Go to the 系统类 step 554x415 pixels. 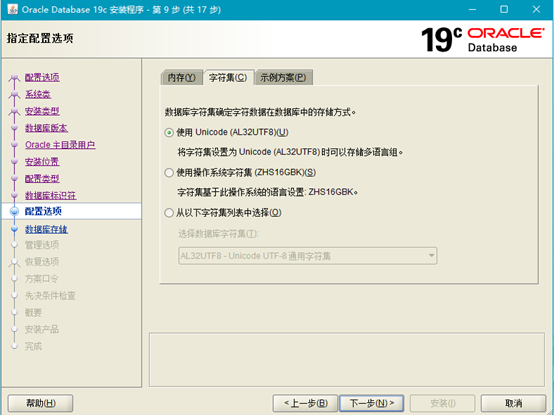click(x=38, y=94)
